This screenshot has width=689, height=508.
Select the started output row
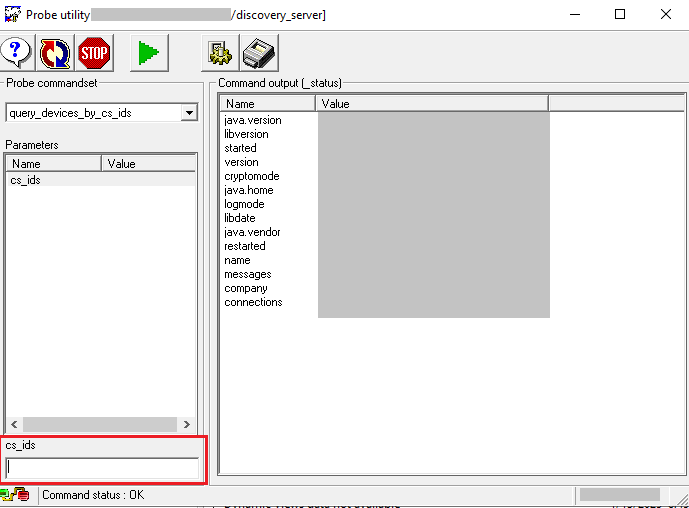point(240,148)
